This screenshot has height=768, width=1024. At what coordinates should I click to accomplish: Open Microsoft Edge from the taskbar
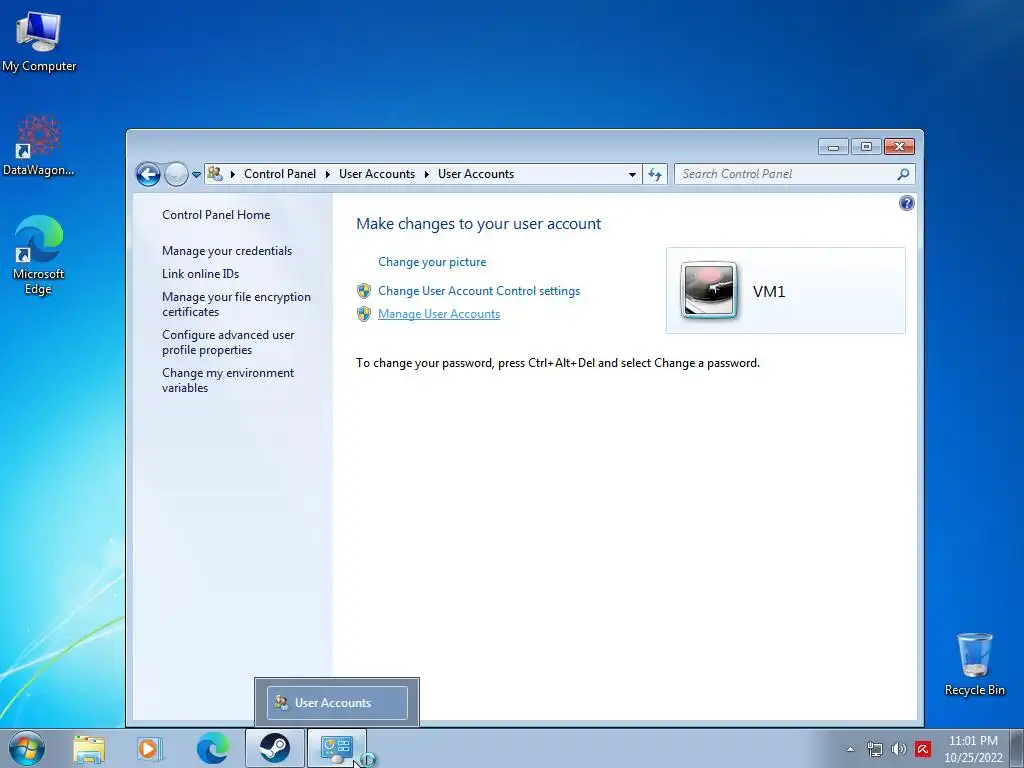point(213,749)
